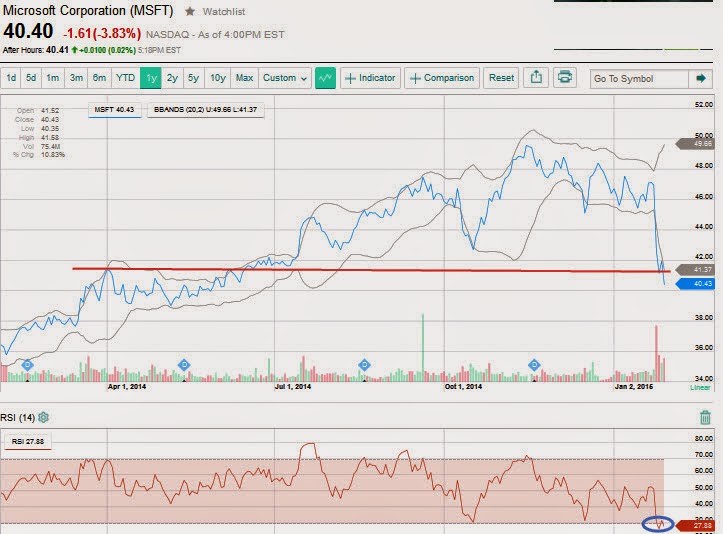Focus the Go To Symbol field
This screenshot has height=534, width=723.
(x=639, y=79)
